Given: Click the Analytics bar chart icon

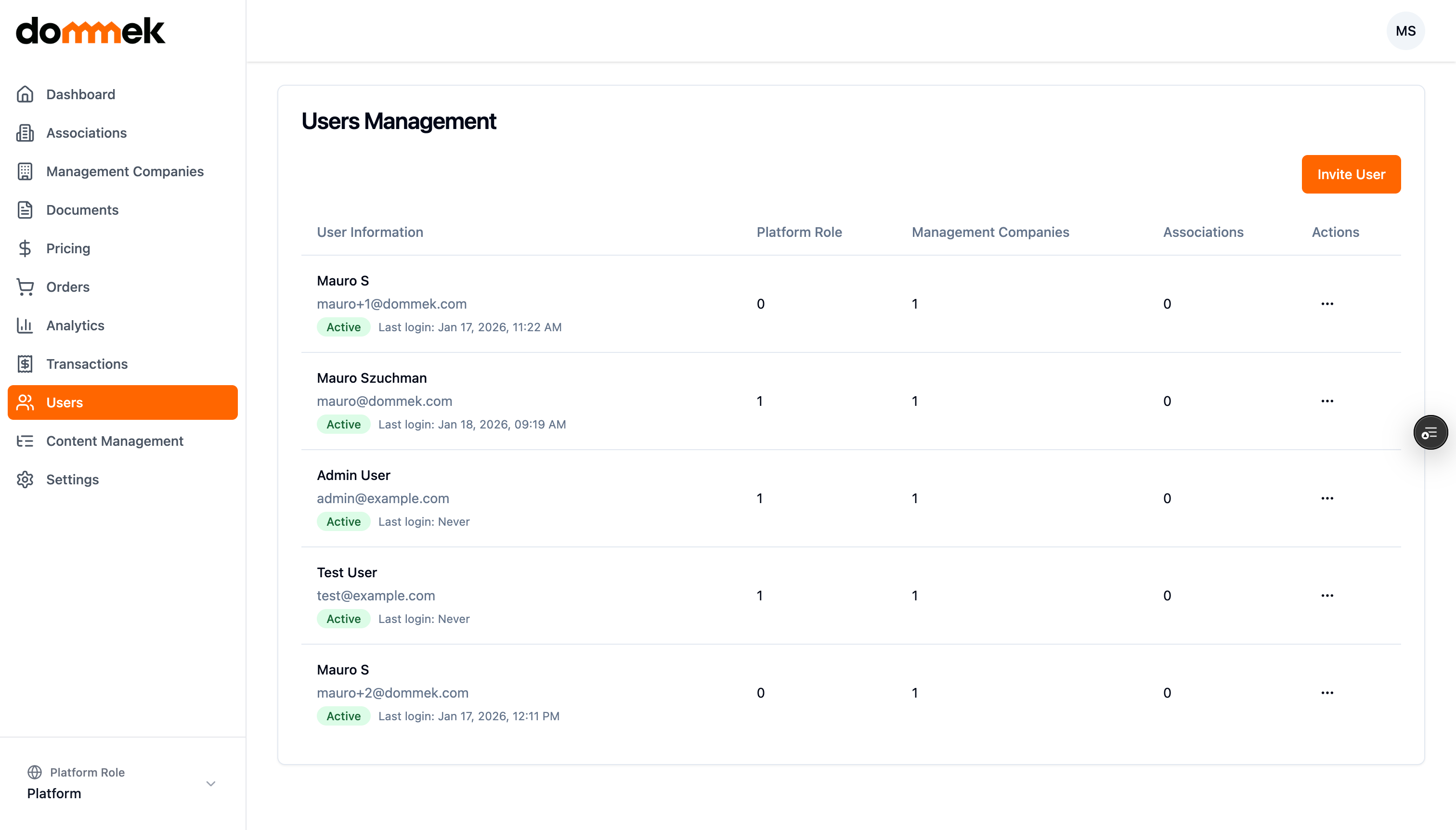Looking at the screenshot, I should [25, 325].
